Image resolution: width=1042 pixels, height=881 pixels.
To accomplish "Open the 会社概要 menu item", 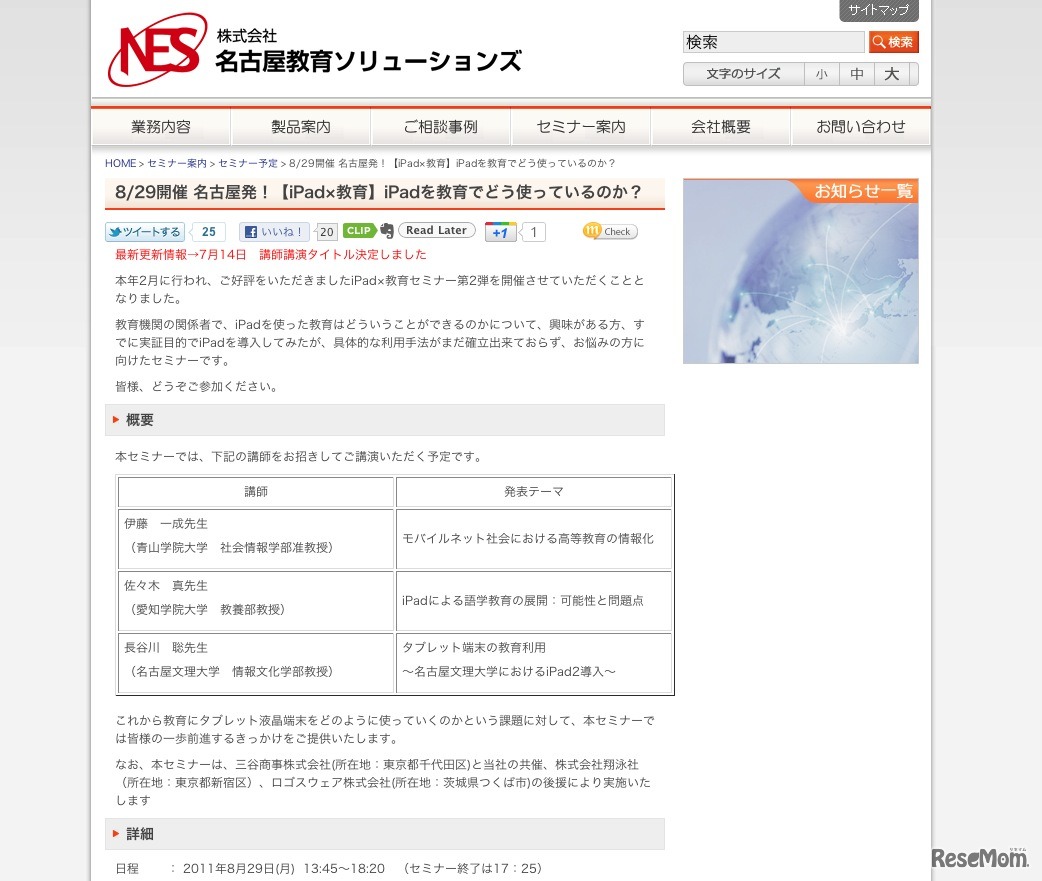I will pyautogui.click(x=721, y=126).
